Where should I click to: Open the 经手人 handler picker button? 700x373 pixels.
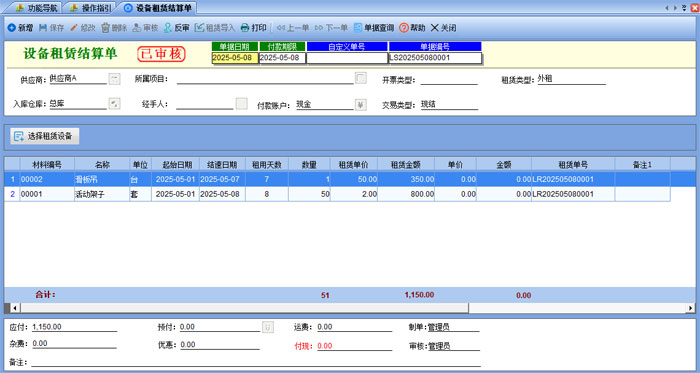(242, 104)
